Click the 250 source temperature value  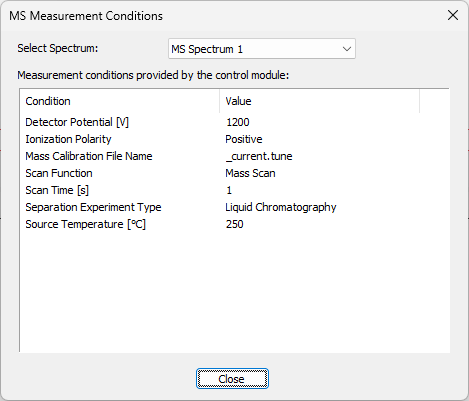coord(234,224)
